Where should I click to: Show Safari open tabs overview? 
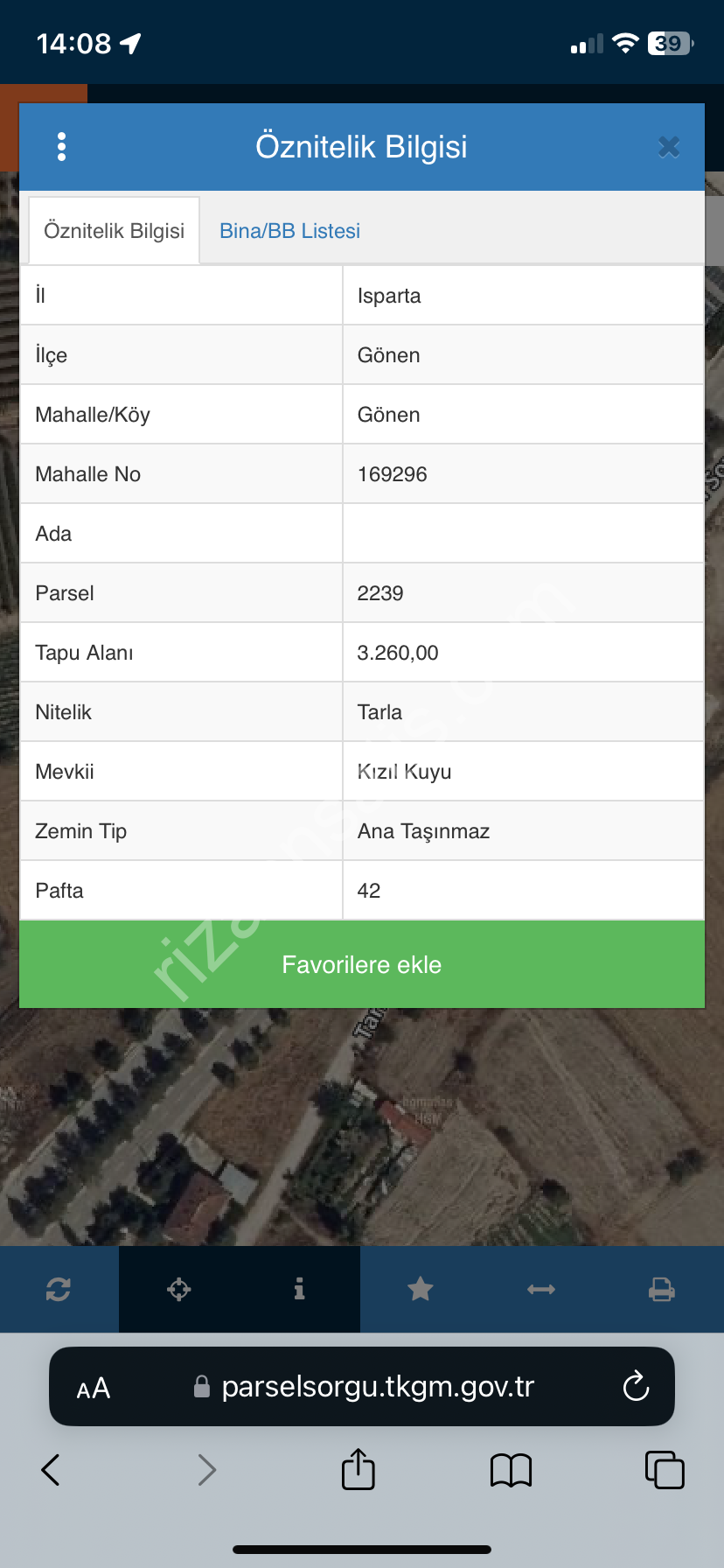pyautogui.click(x=665, y=1470)
